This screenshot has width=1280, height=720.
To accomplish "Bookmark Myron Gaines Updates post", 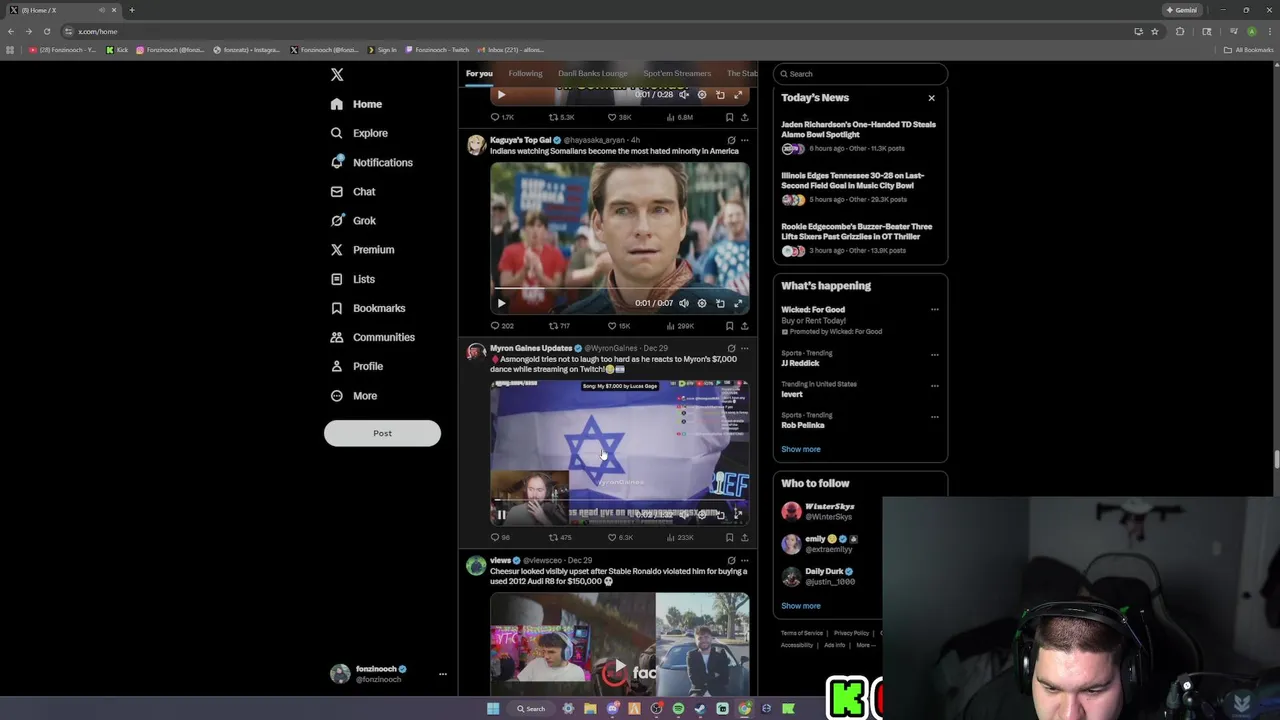I will [x=730, y=538].
